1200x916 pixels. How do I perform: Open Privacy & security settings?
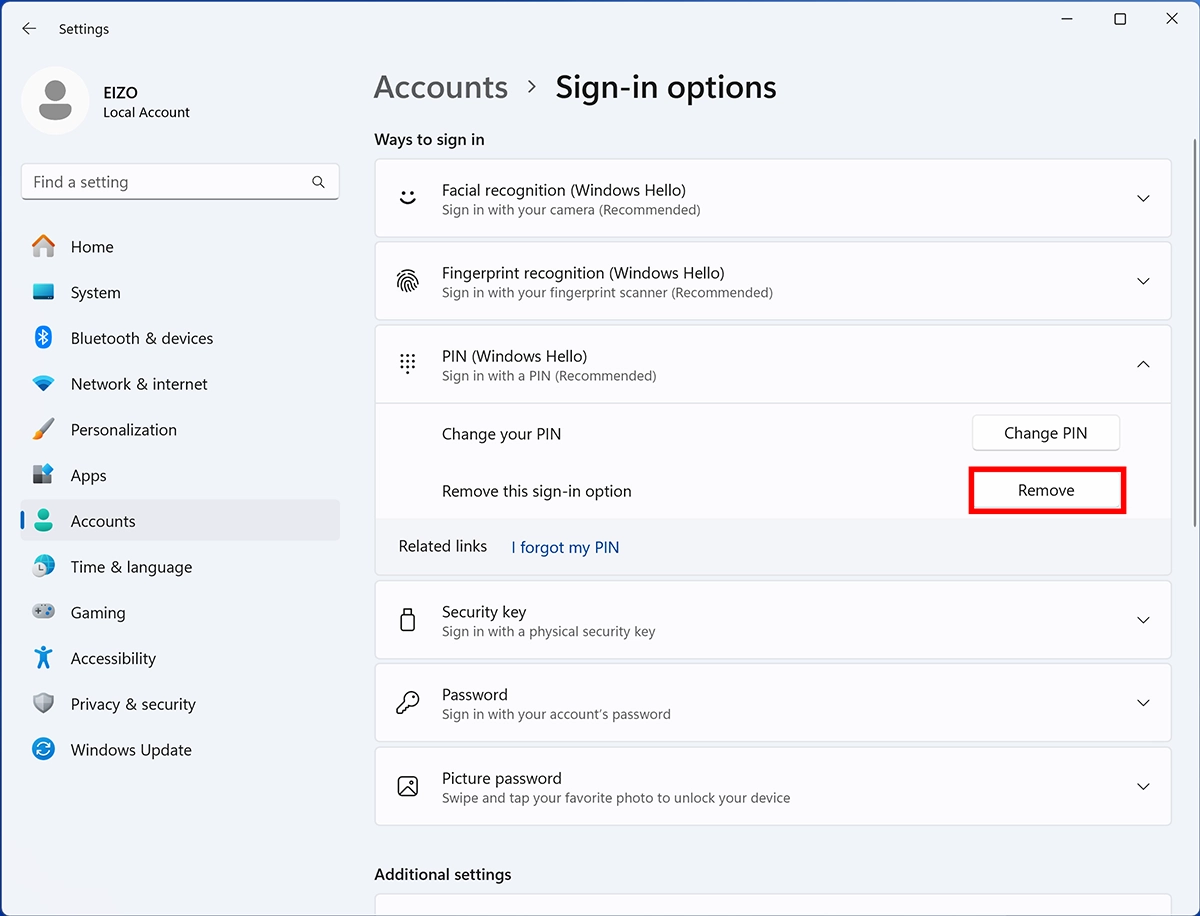(x=180, y=704)
